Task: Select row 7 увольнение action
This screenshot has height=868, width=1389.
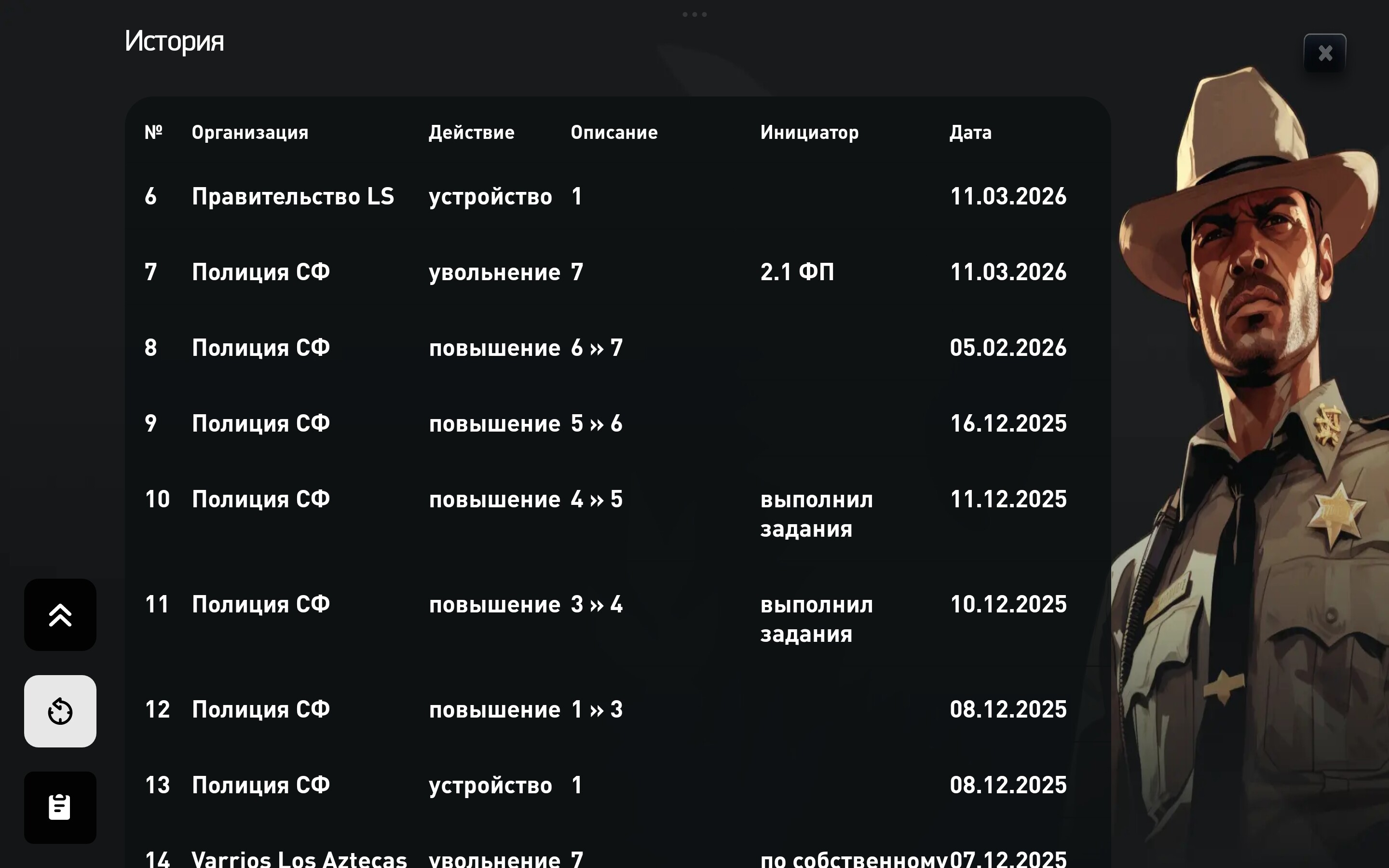Action: (x=494, y=272)
